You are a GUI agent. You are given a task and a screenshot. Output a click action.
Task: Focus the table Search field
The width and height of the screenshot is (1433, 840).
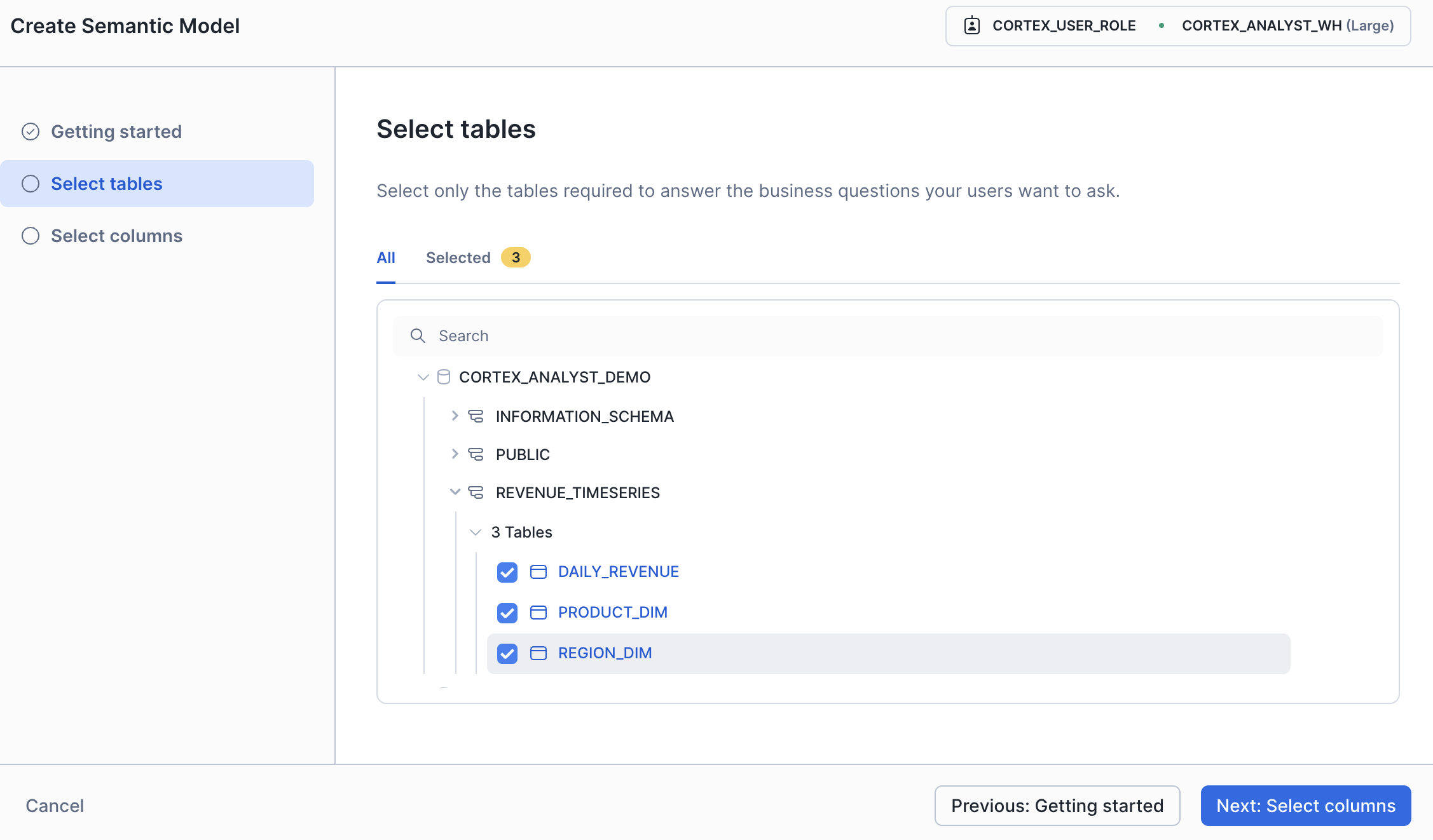point(890,335)
